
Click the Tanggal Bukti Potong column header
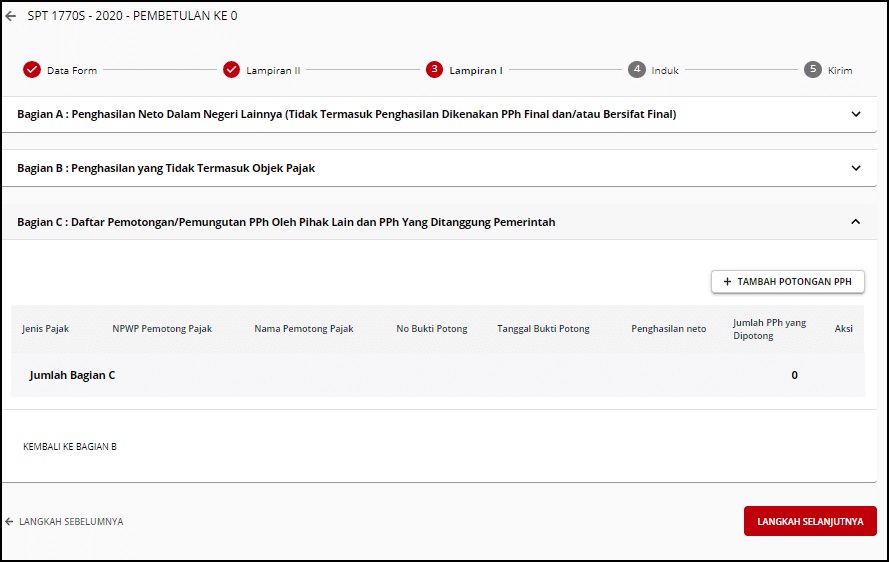click(x=543, y=329)
